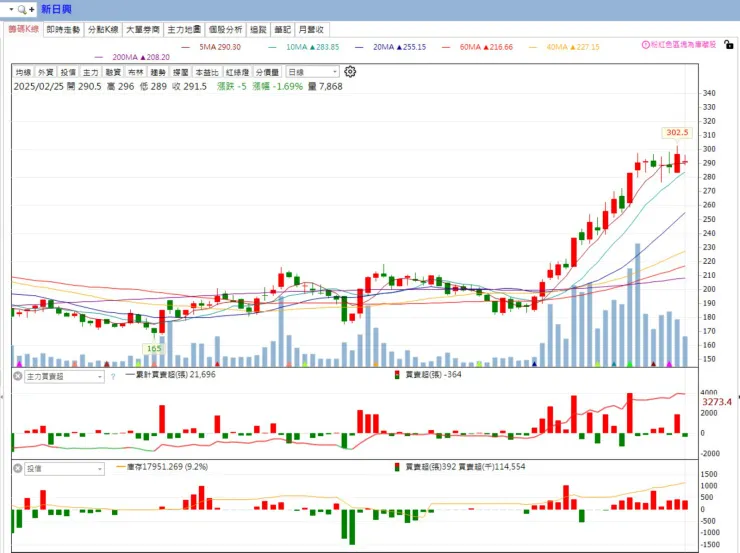740x553 pixels.
Task: Click the 60MA 216.66 legend entry
Action: [477, 47]
